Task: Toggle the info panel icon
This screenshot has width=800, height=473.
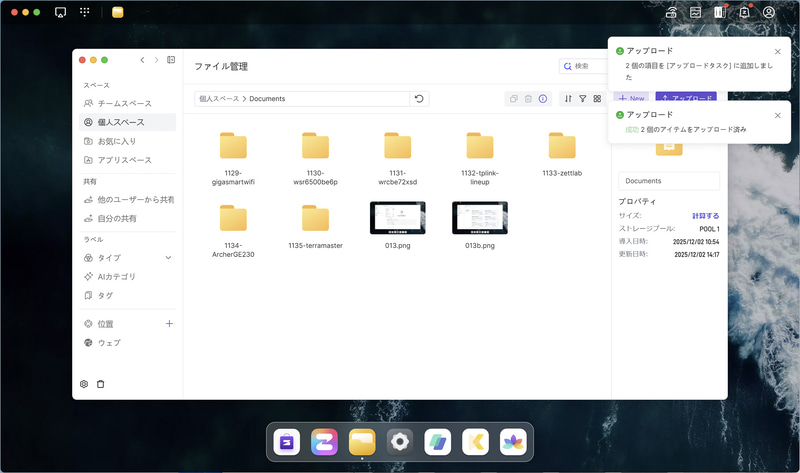Action: point(543,99)
